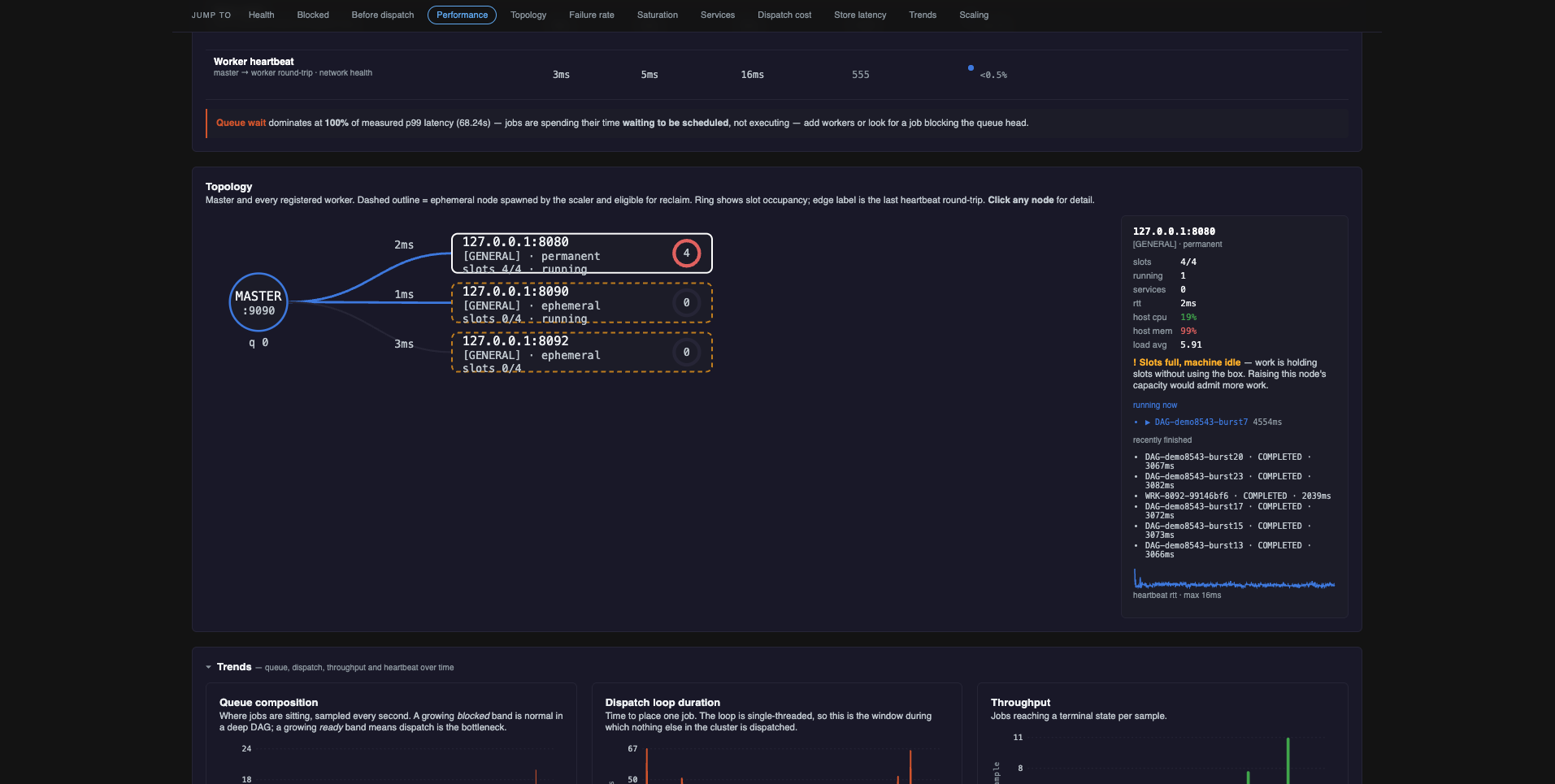The width and height of the screenshot is (1555, 784).
Task: Click the occupancy ring on node 127.0.0.1:8090
Action: point(686,303)
